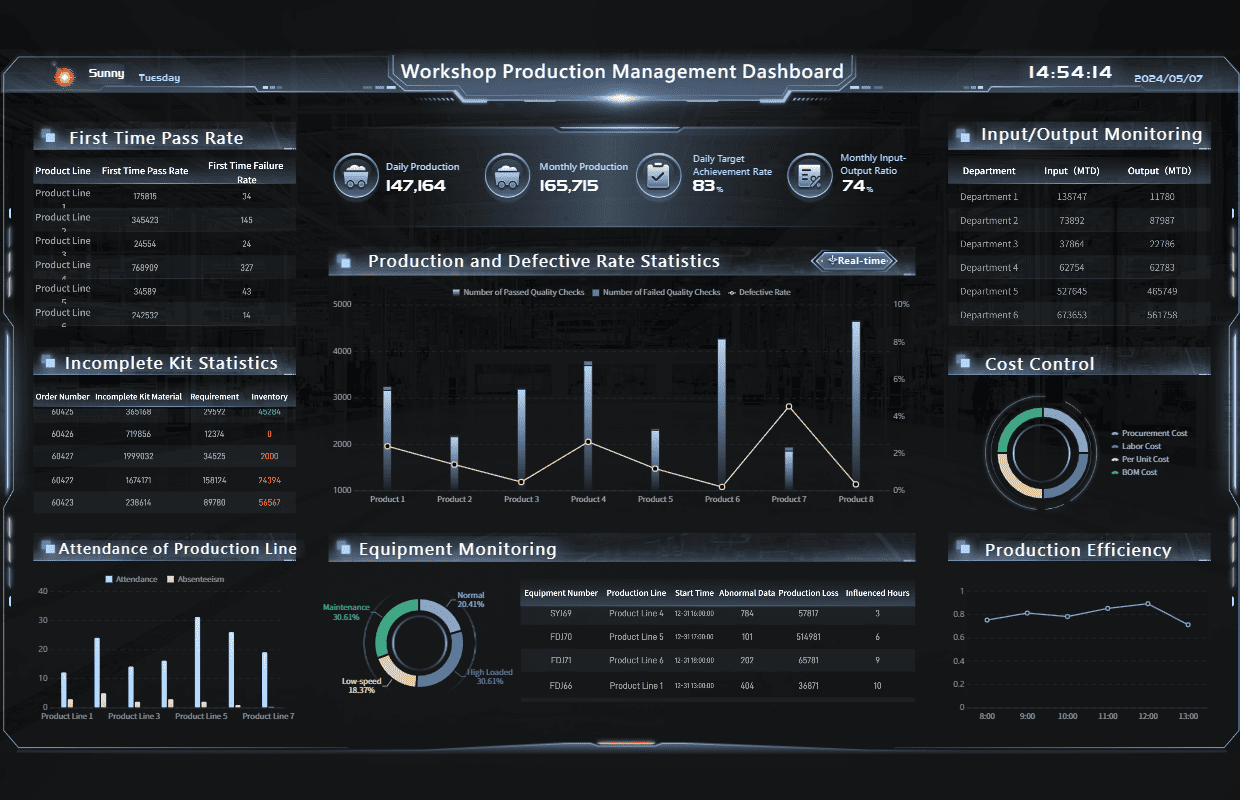Click the Daily Production mine cart icon
This screenshot has height=800, width=1240.
coord(353,176)
